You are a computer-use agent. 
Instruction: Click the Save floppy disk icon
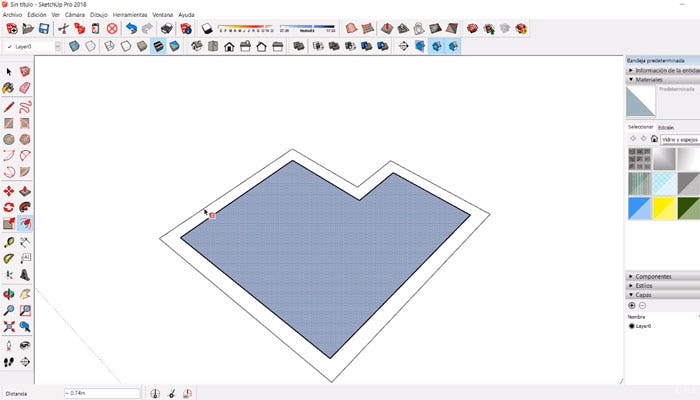(x=44, y=29)
